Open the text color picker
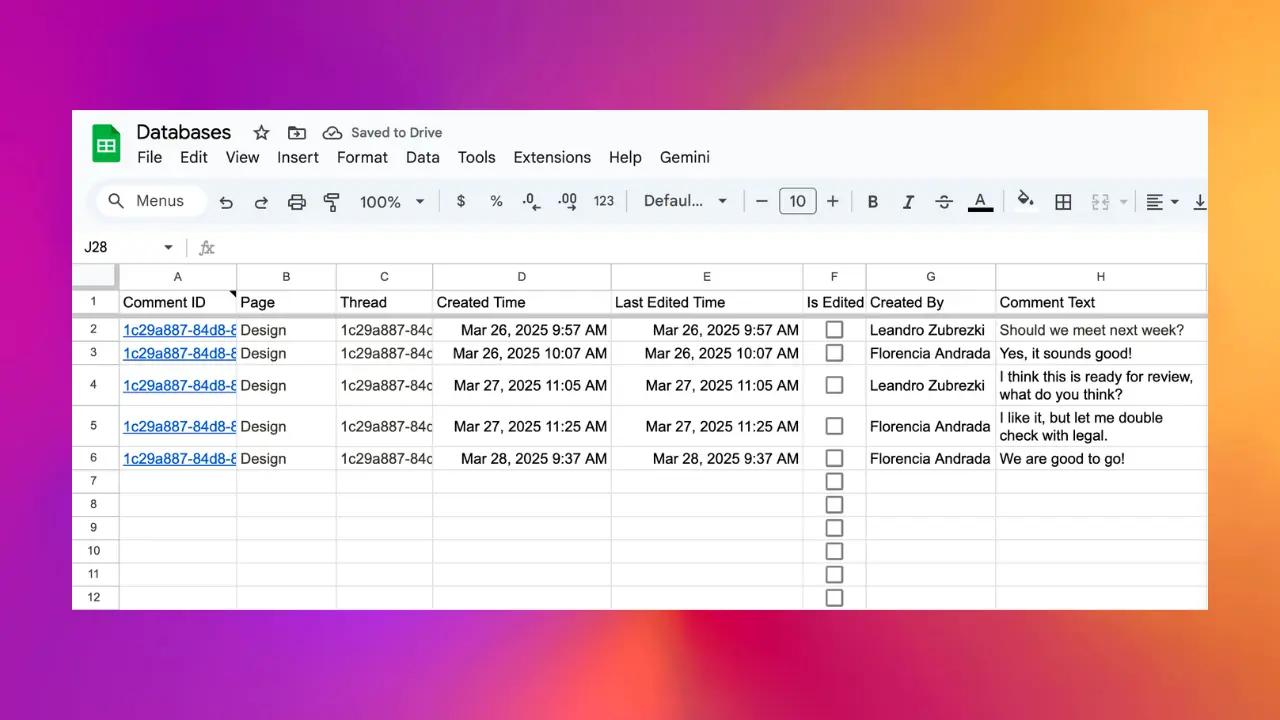This screenshot has width=1280, height=720. pos(980,202)
